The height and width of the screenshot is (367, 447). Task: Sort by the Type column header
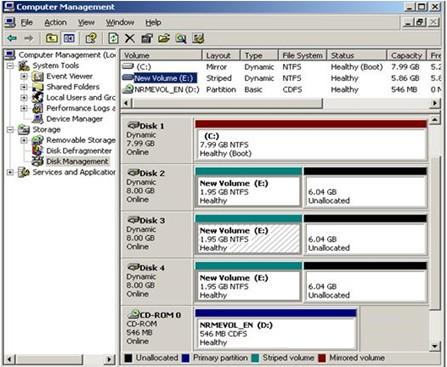259,56
